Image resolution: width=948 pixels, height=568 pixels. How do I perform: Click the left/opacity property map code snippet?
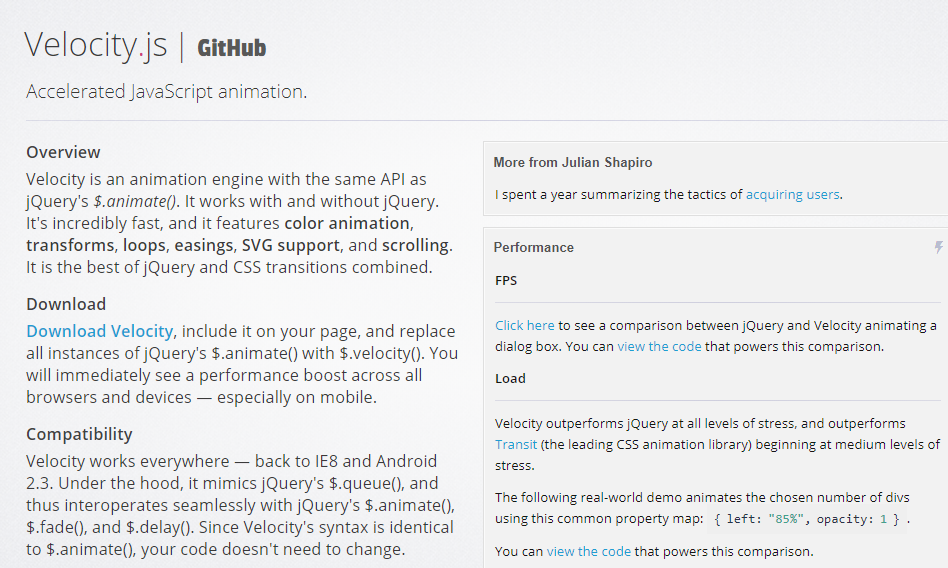[x=807, y=519]
